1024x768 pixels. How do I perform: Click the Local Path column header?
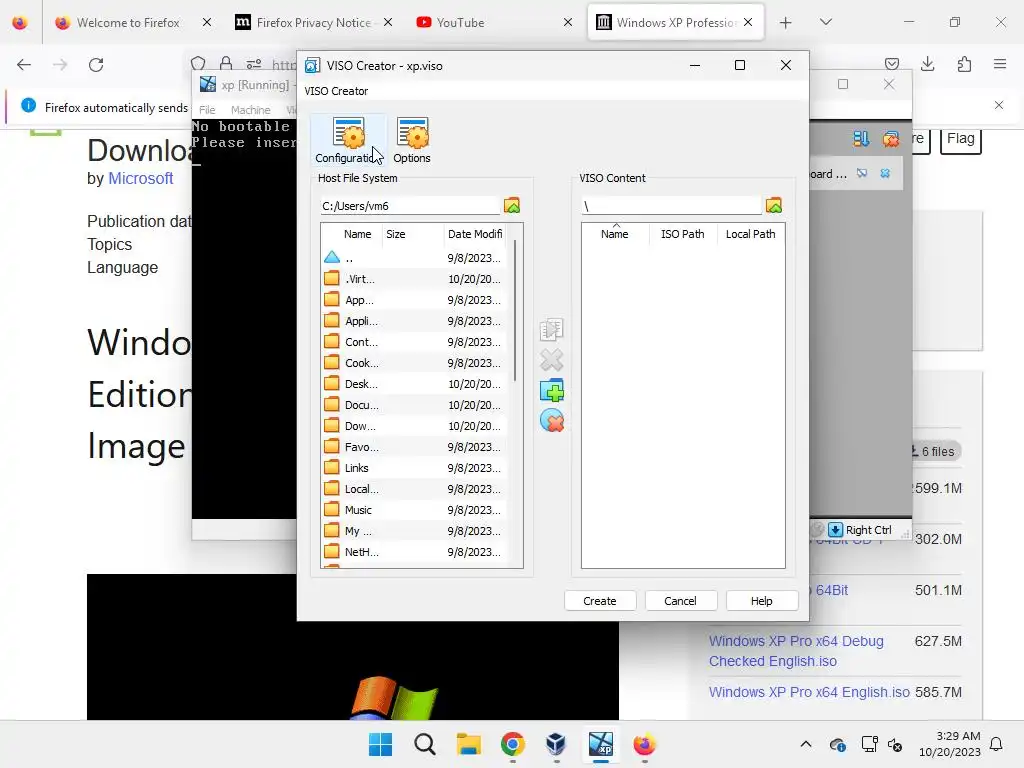pos(750,234)
